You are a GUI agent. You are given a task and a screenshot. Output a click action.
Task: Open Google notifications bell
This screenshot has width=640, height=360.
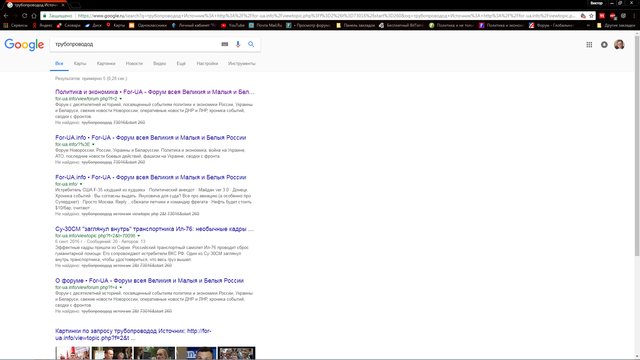pyautogui.click(x=604, y=44)
